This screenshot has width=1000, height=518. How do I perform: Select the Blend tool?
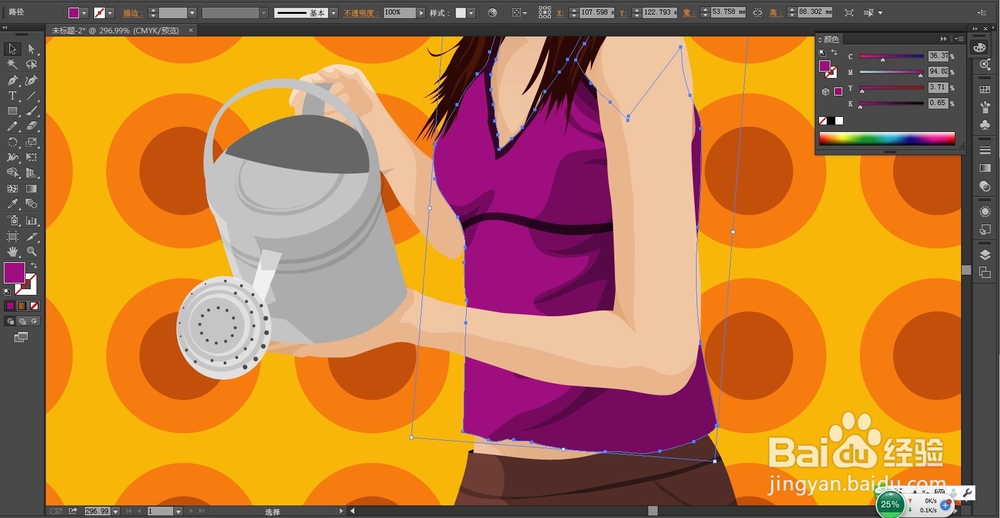pyautogui.click(x=31, y=204)
